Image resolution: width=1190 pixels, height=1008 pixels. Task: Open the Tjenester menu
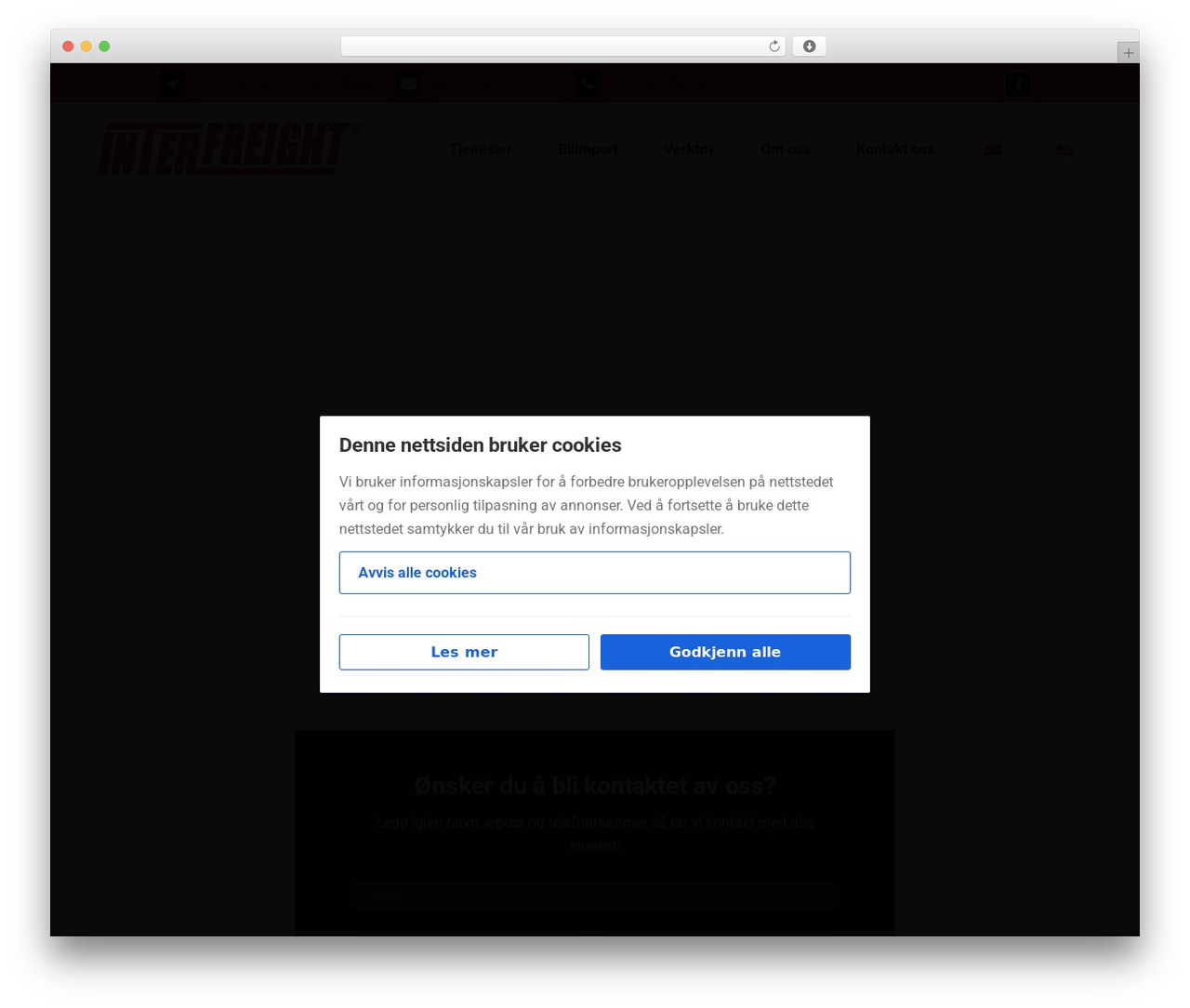(x=481, y=149)
